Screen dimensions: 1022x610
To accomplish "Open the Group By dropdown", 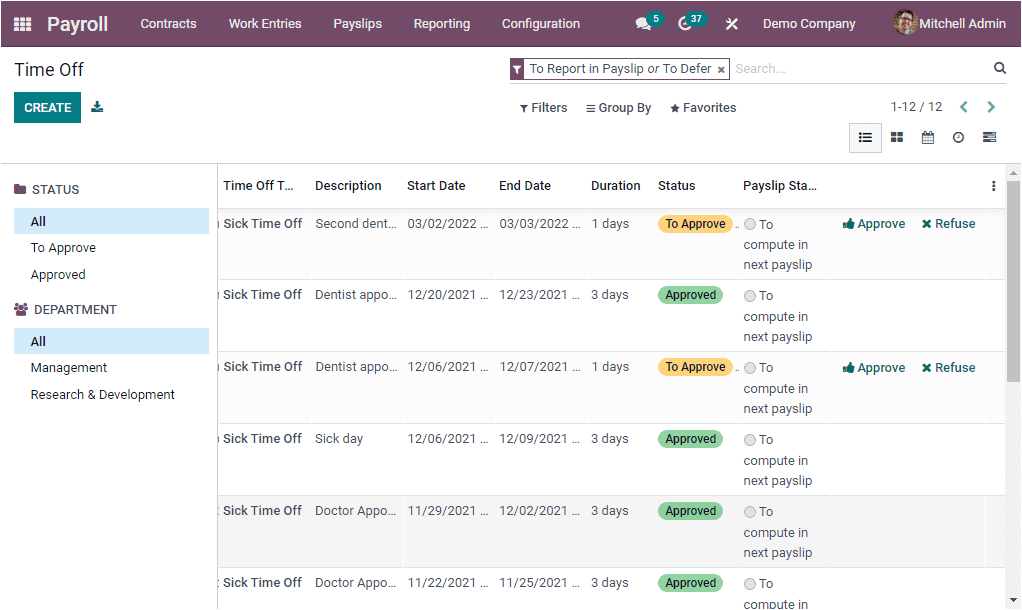I will [x=618, y=107].
